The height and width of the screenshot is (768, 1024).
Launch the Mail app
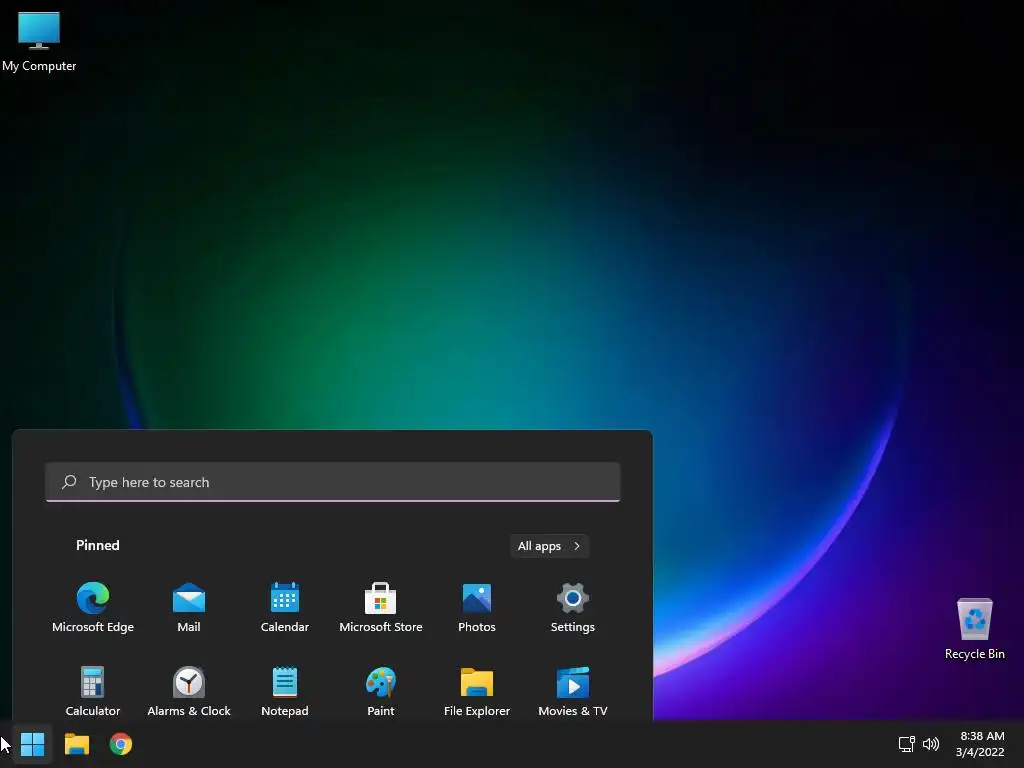[x=189, y=607]
